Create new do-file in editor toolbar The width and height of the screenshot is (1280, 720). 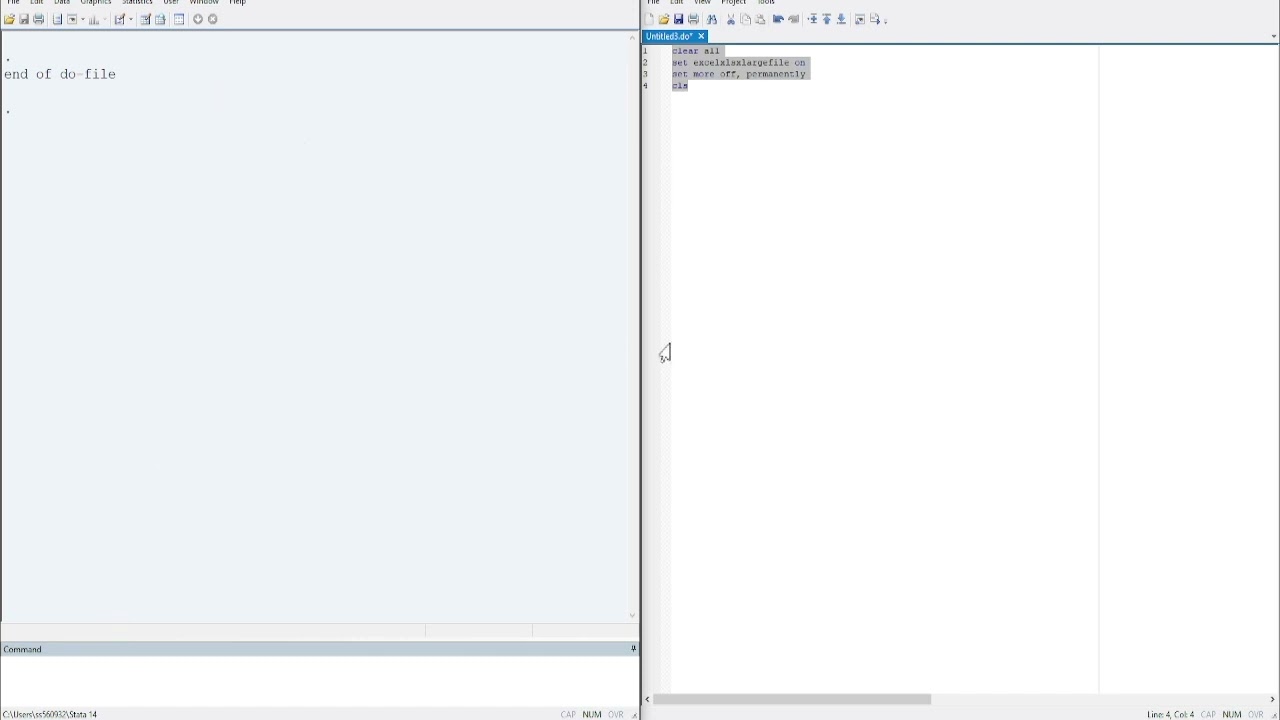[x=649, y=19]
